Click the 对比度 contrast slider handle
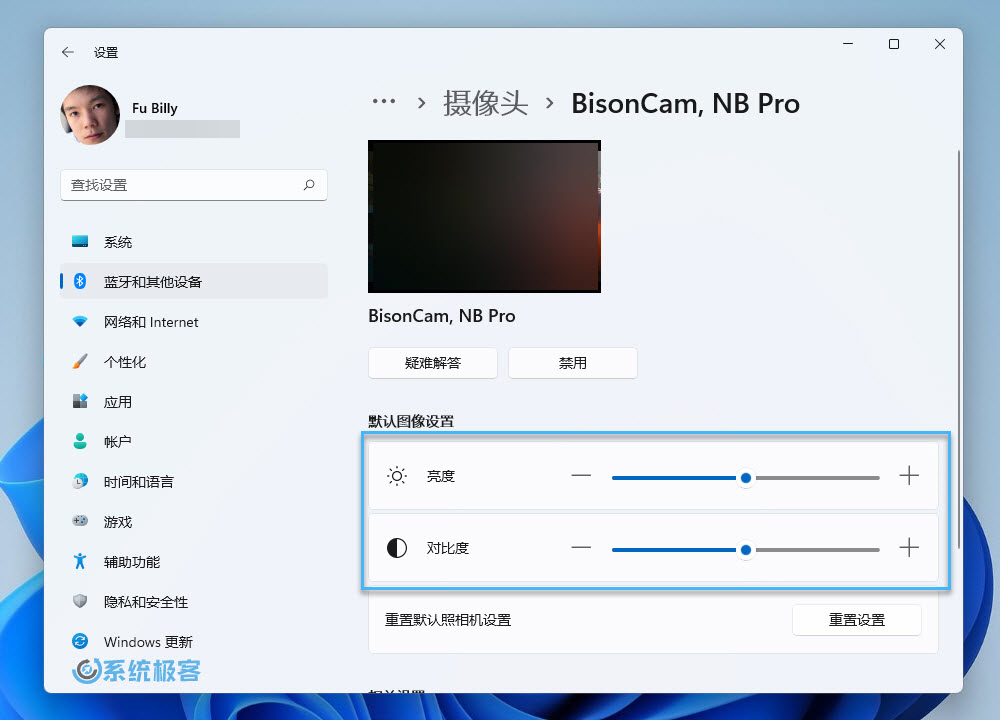Image resolution: width=1000 pixels, height=720 pixels. (x=746, y=550)
